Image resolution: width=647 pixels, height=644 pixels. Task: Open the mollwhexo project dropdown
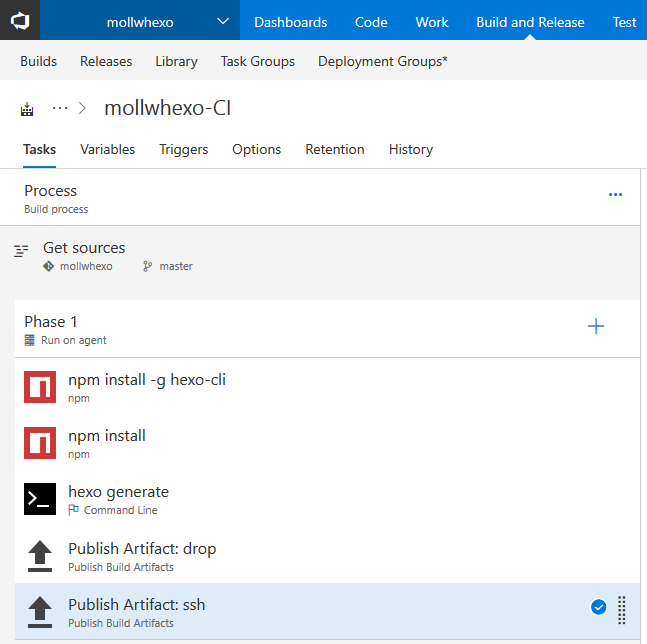pos(140,22)
